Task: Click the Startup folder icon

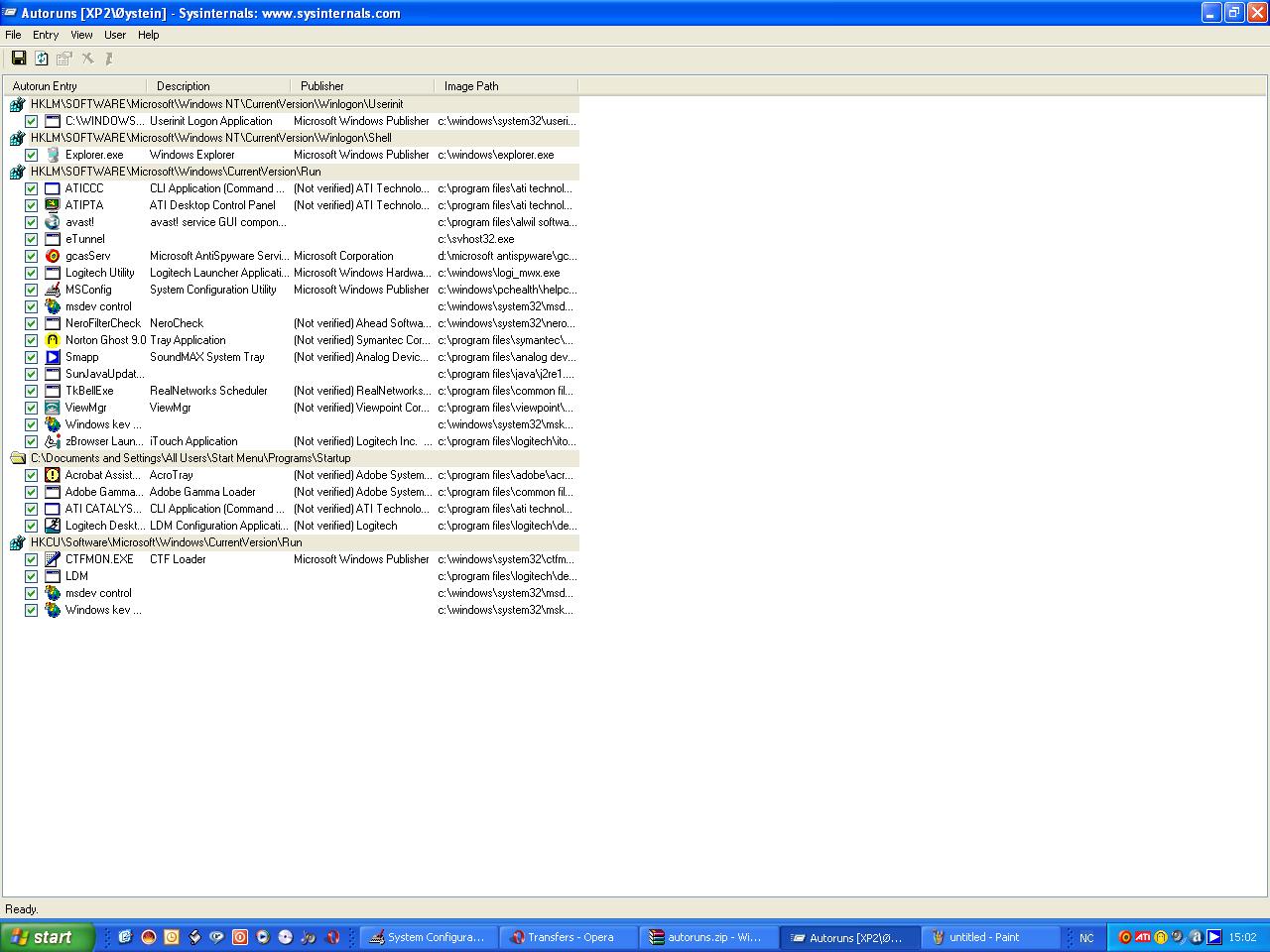Action: (x=17, y=458)
